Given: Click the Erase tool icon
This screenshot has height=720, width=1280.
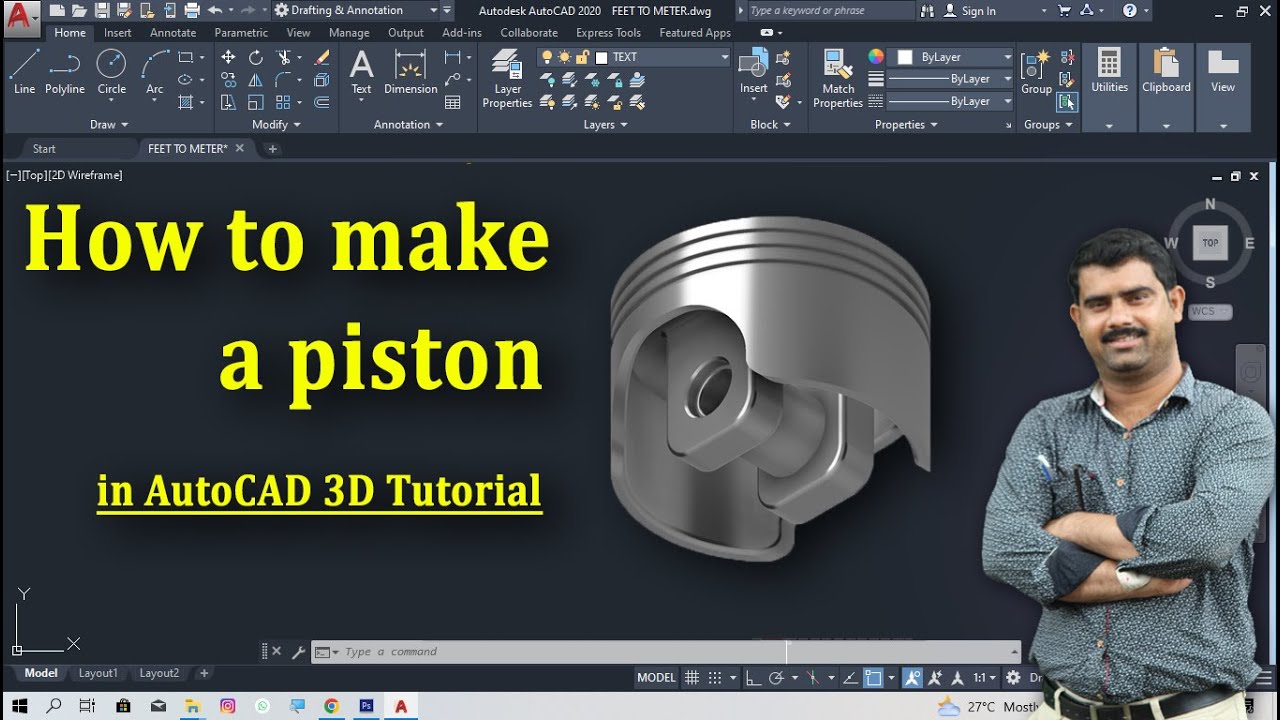Looking at the screenshot, I should [x=322, y=57].
